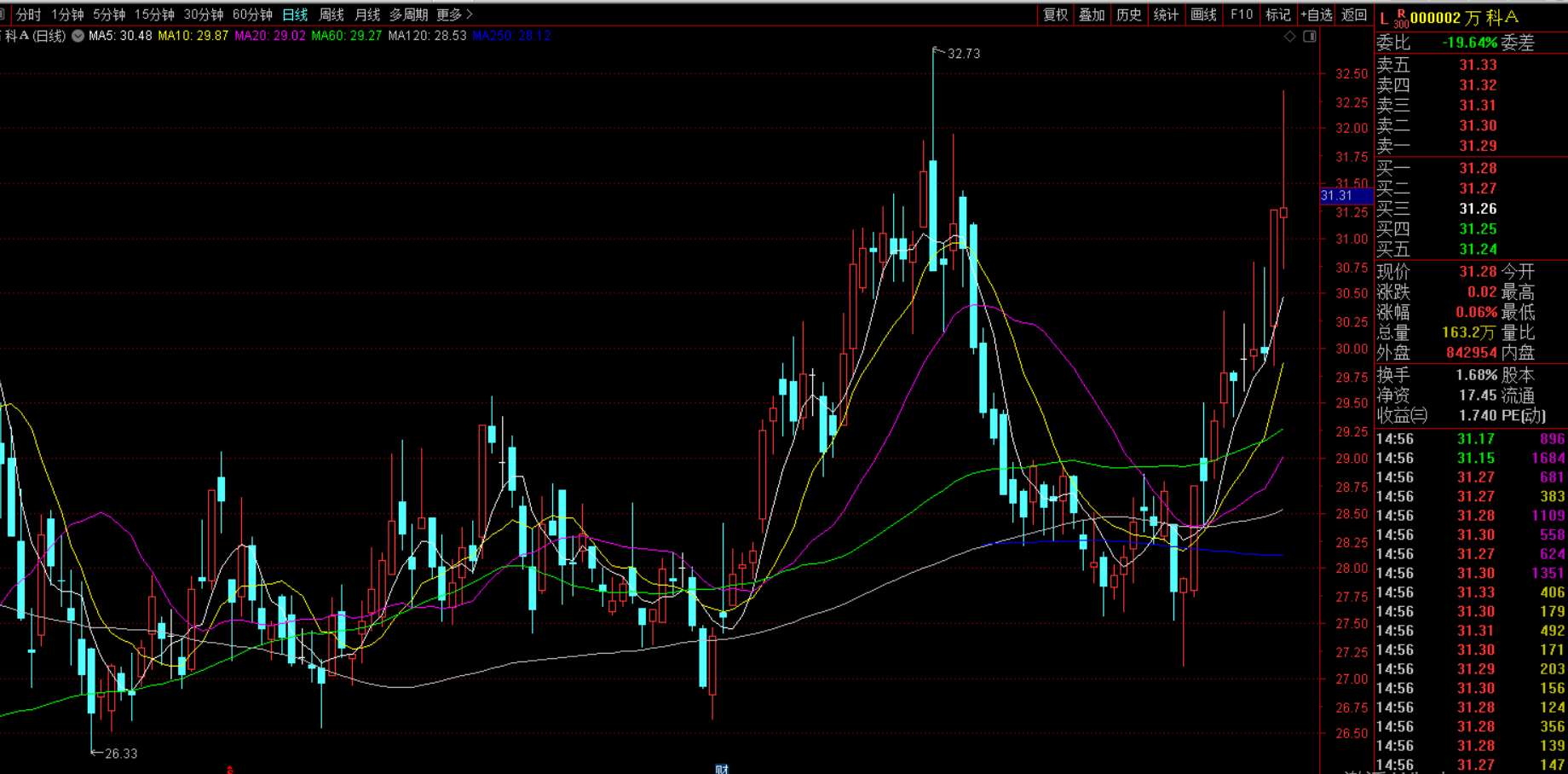Click the 卖二 ask price 31.30
The width and height of the screenshot is (1568, 774).
(x=1478, y=125)
